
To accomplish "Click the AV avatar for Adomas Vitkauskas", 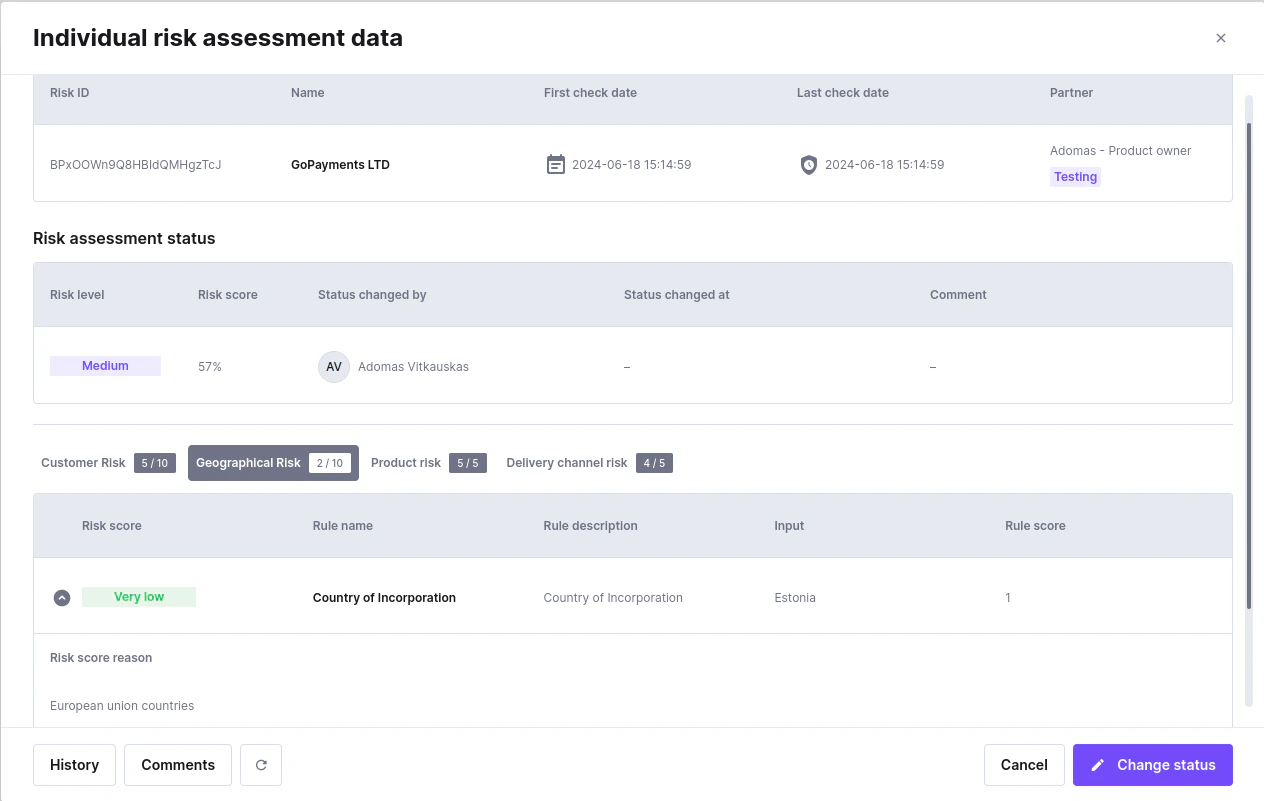I will click(x=334, y=367).
